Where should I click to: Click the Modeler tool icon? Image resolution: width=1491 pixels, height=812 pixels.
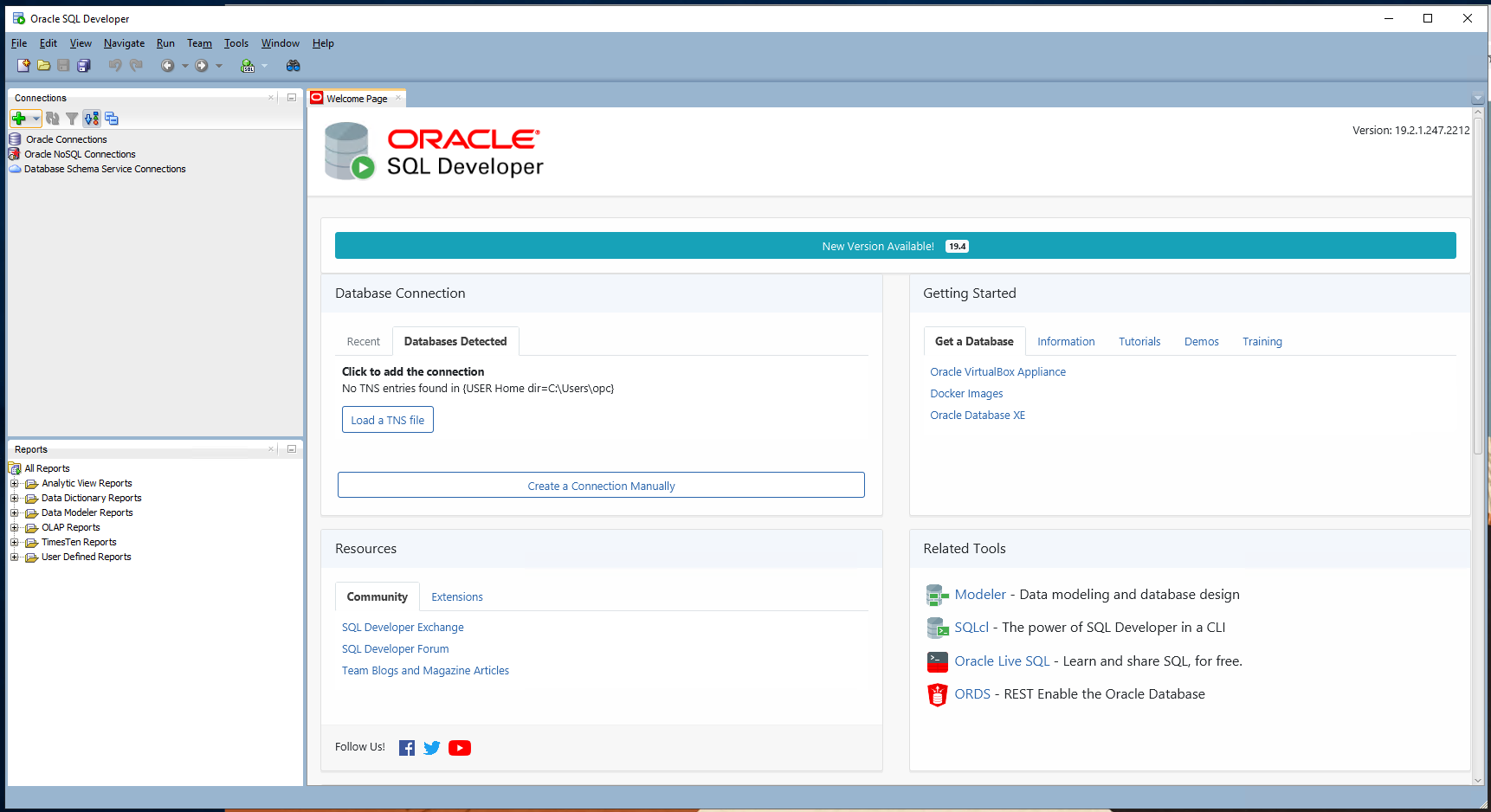pyautogui.click(x=938, y=596)
